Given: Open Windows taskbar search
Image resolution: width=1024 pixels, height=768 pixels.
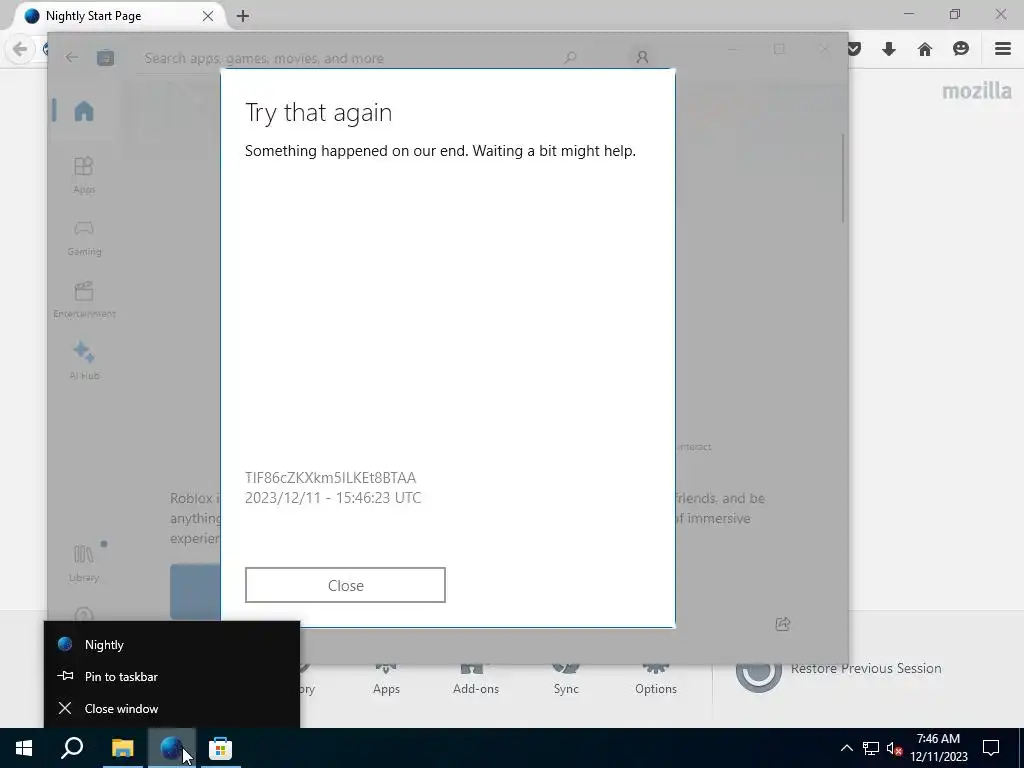Looking at the screenshot, I should click(72, 748).
